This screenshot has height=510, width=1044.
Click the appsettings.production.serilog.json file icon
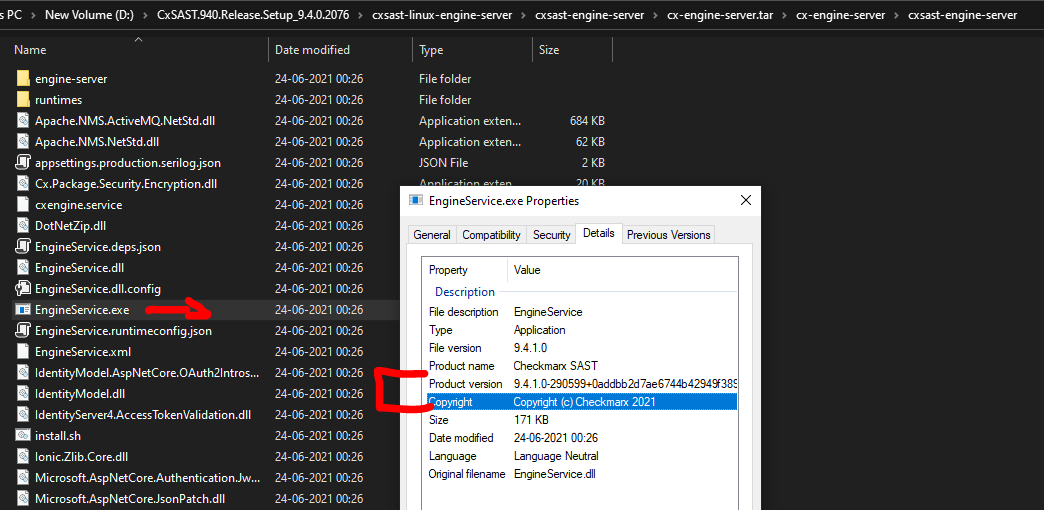point(23,163)
